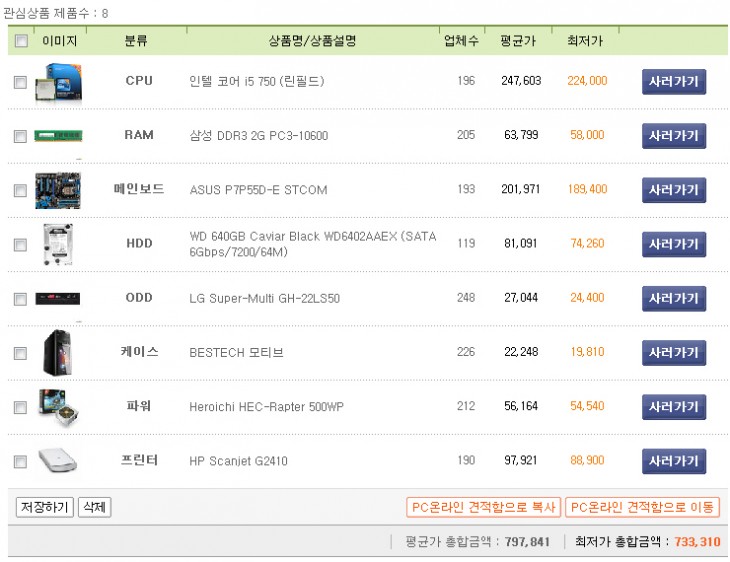Open the Samsung RAM stick image

[58, 135]
